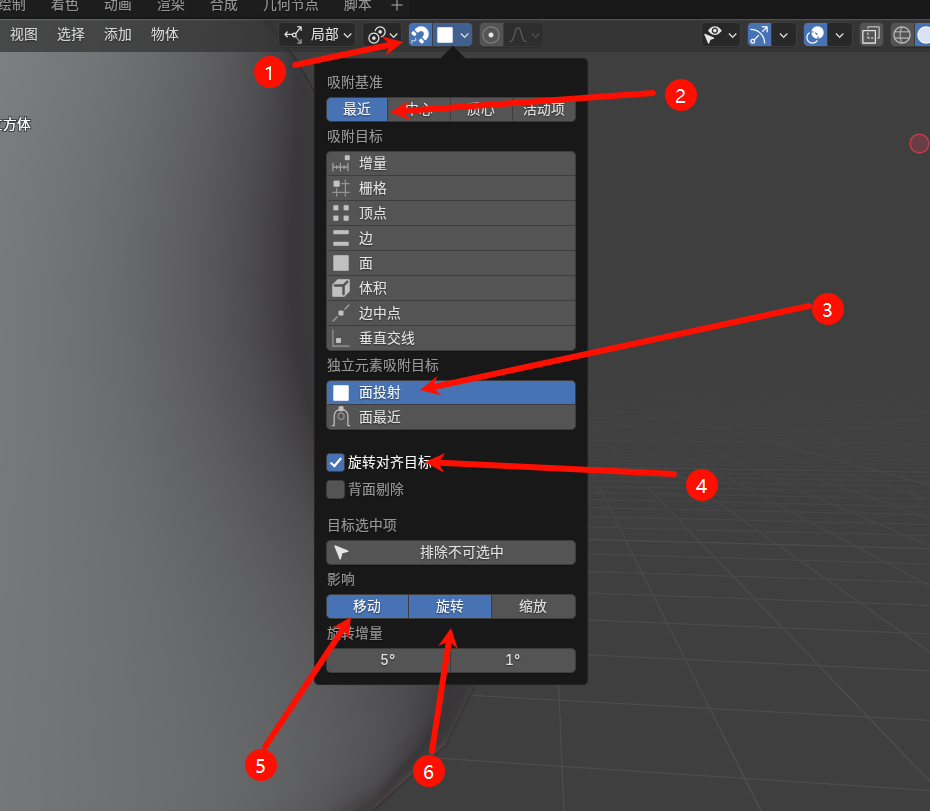Click the 排除不可选中 button

coord(451,552)
